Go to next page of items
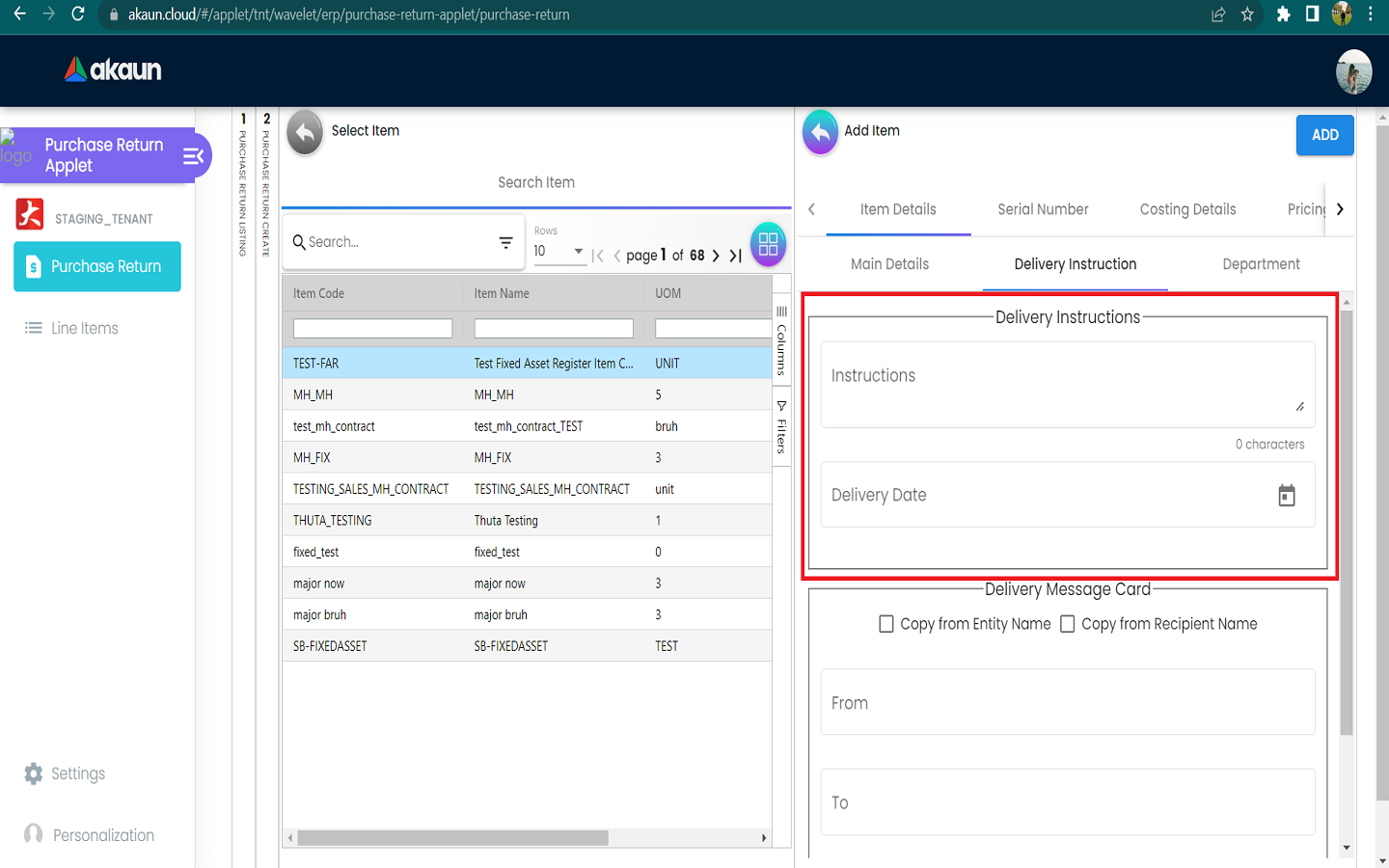Screen dimensions: 1389x868 (x=716, y=256)
